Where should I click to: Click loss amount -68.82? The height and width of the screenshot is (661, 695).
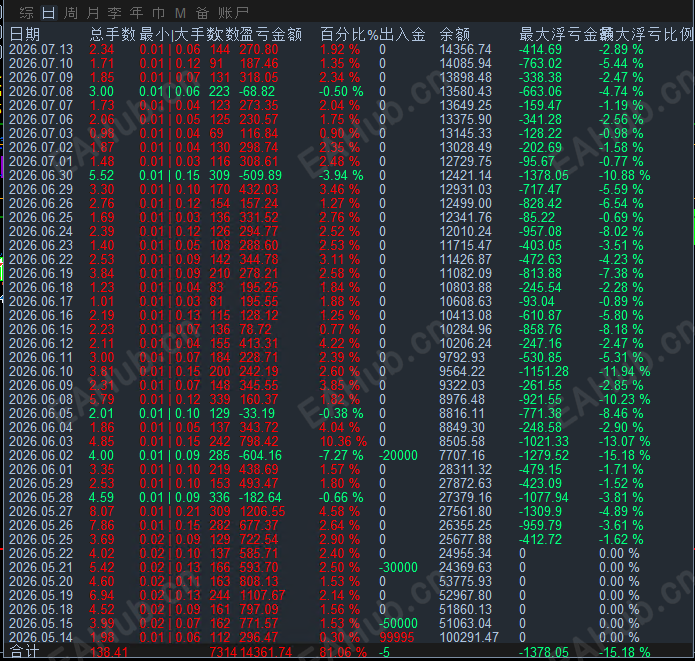point(257,91)
